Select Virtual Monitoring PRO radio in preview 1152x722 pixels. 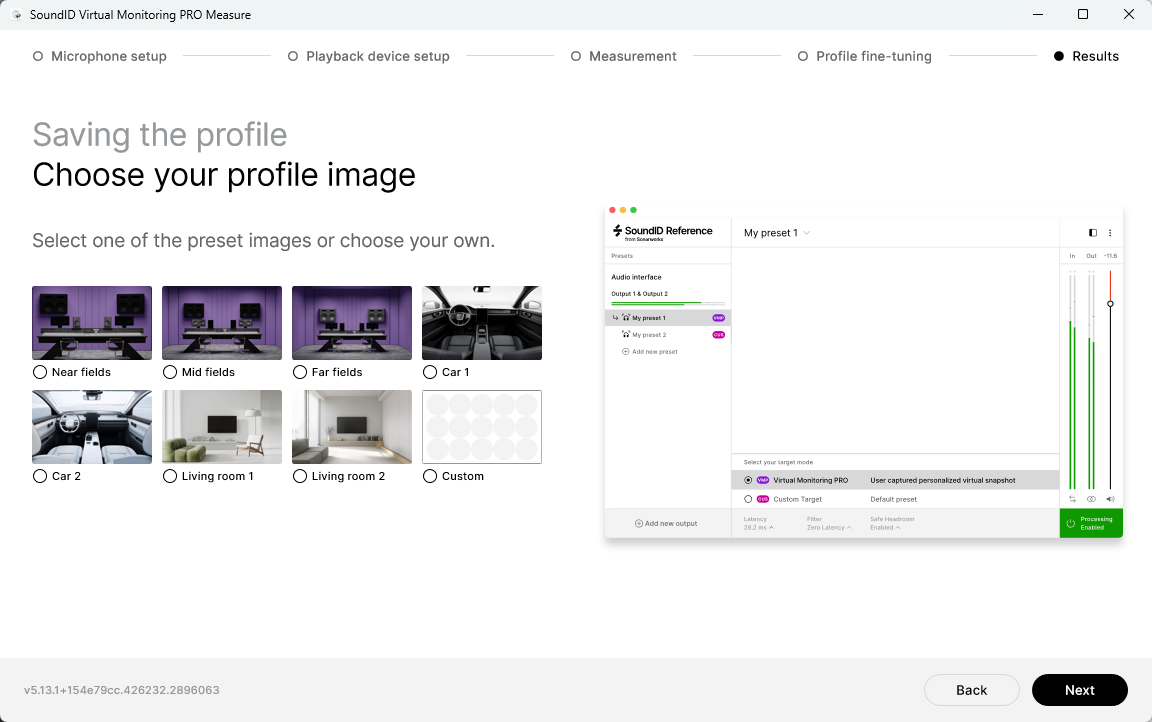tap(748, 480)
